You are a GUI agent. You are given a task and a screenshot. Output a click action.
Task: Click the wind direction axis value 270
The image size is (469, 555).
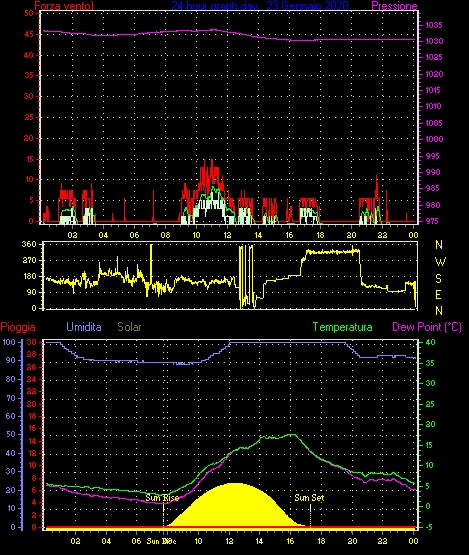[x=29, y=261]
